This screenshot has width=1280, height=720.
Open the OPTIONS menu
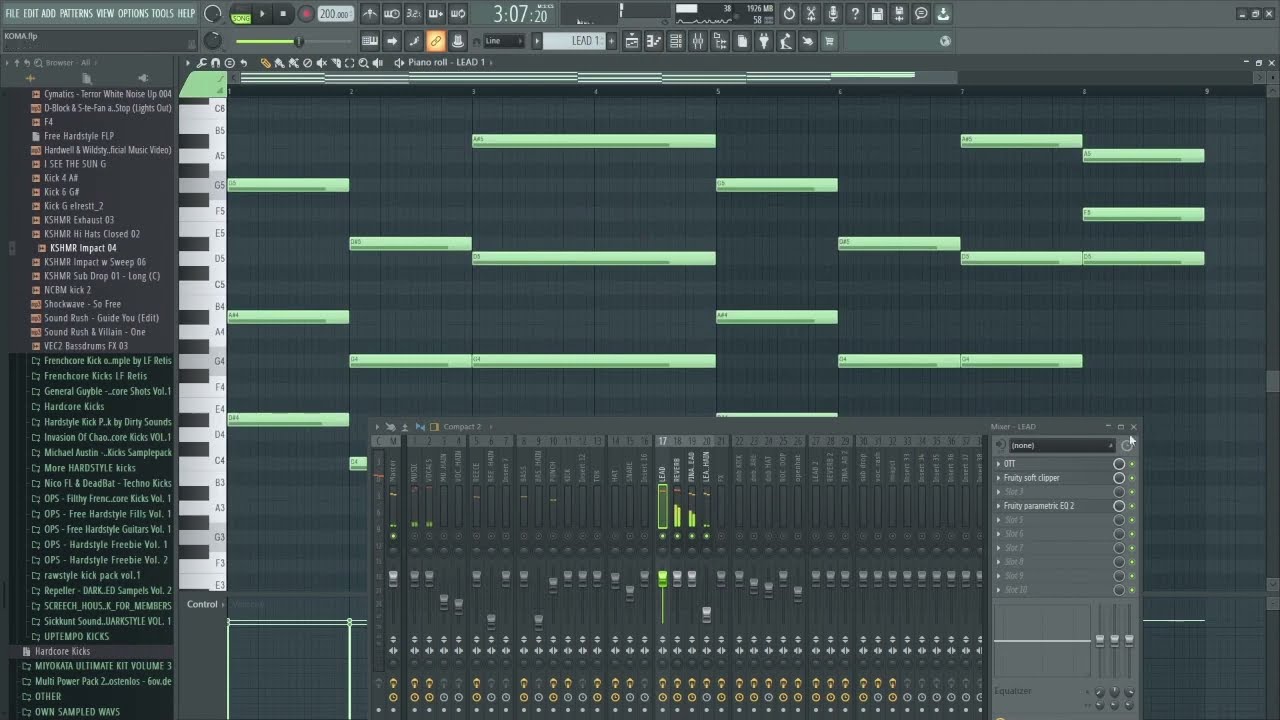coord(133,13)
